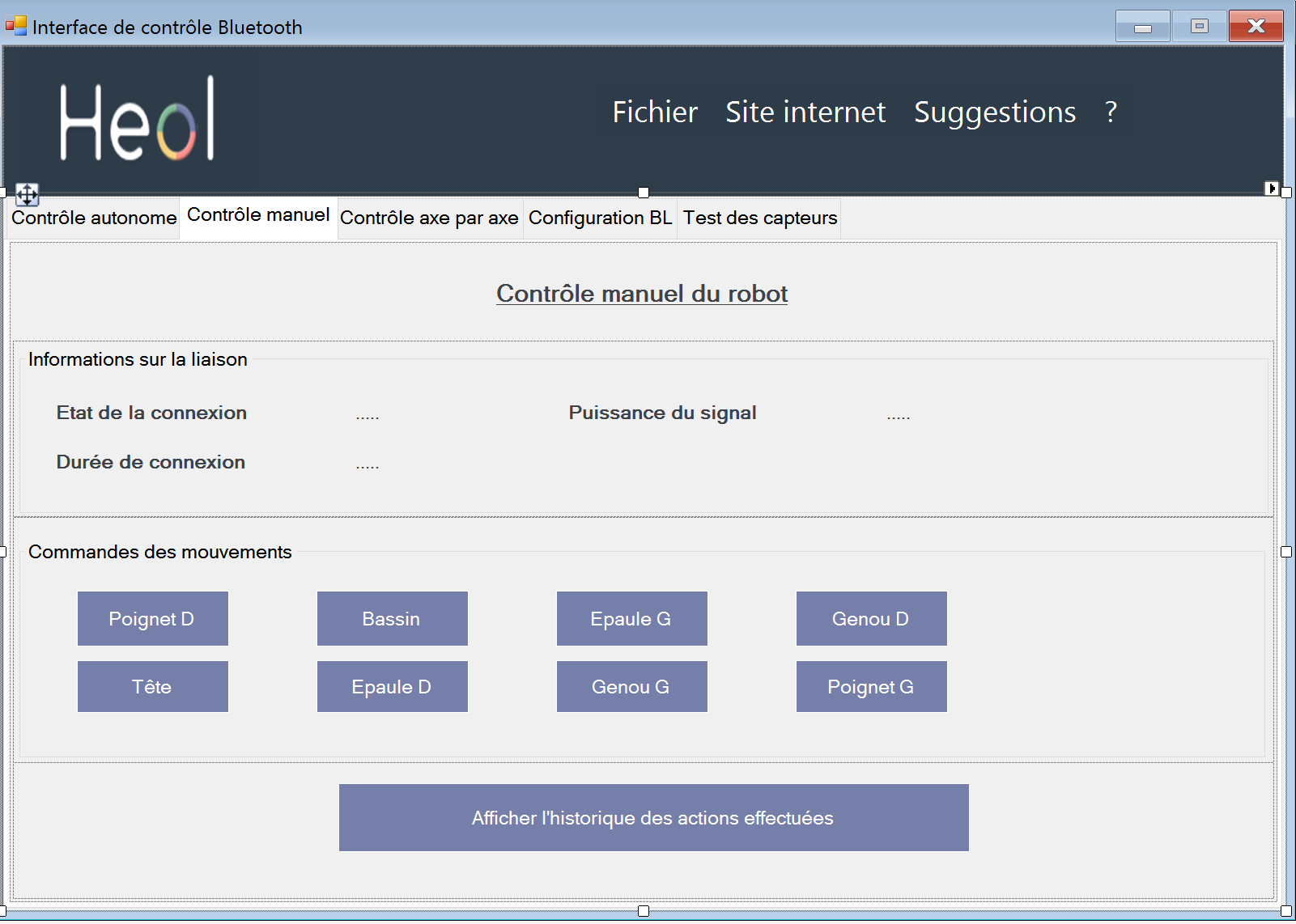Screen dimensions: 1296x924
Task: Open the Suggestions menu
Action: click(x=995, y=112)
